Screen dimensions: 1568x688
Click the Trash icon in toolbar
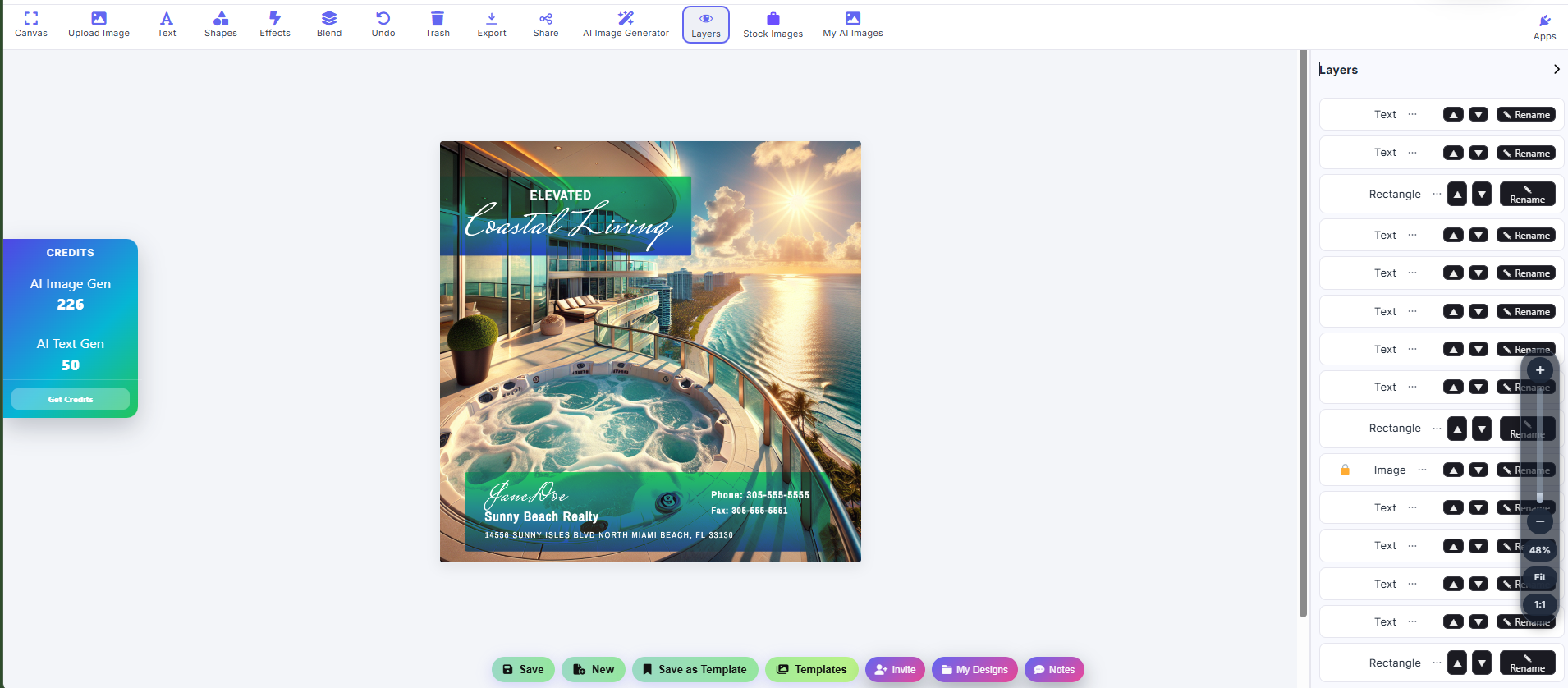(437, 25)
